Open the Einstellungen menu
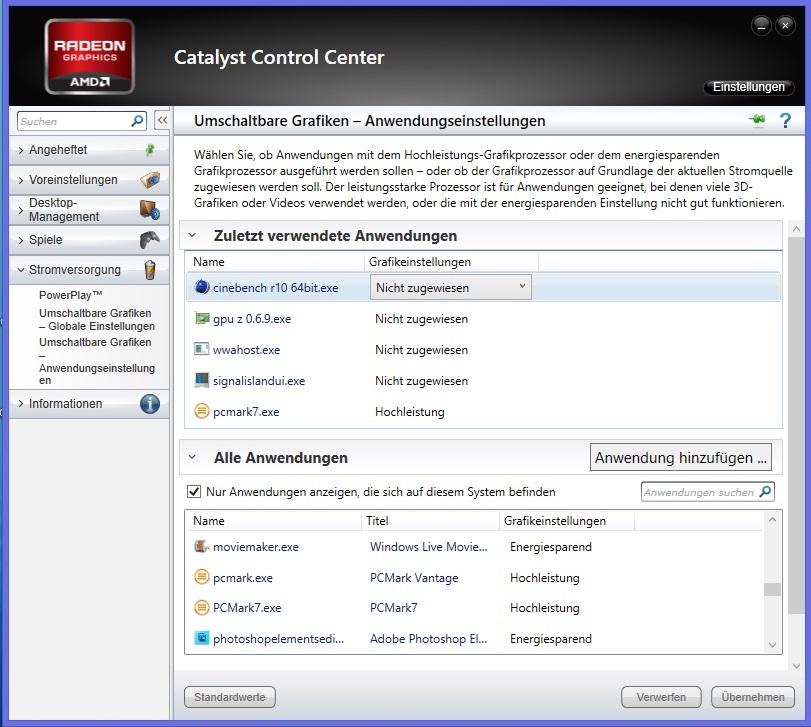The image size is (811, 727). 748,87
